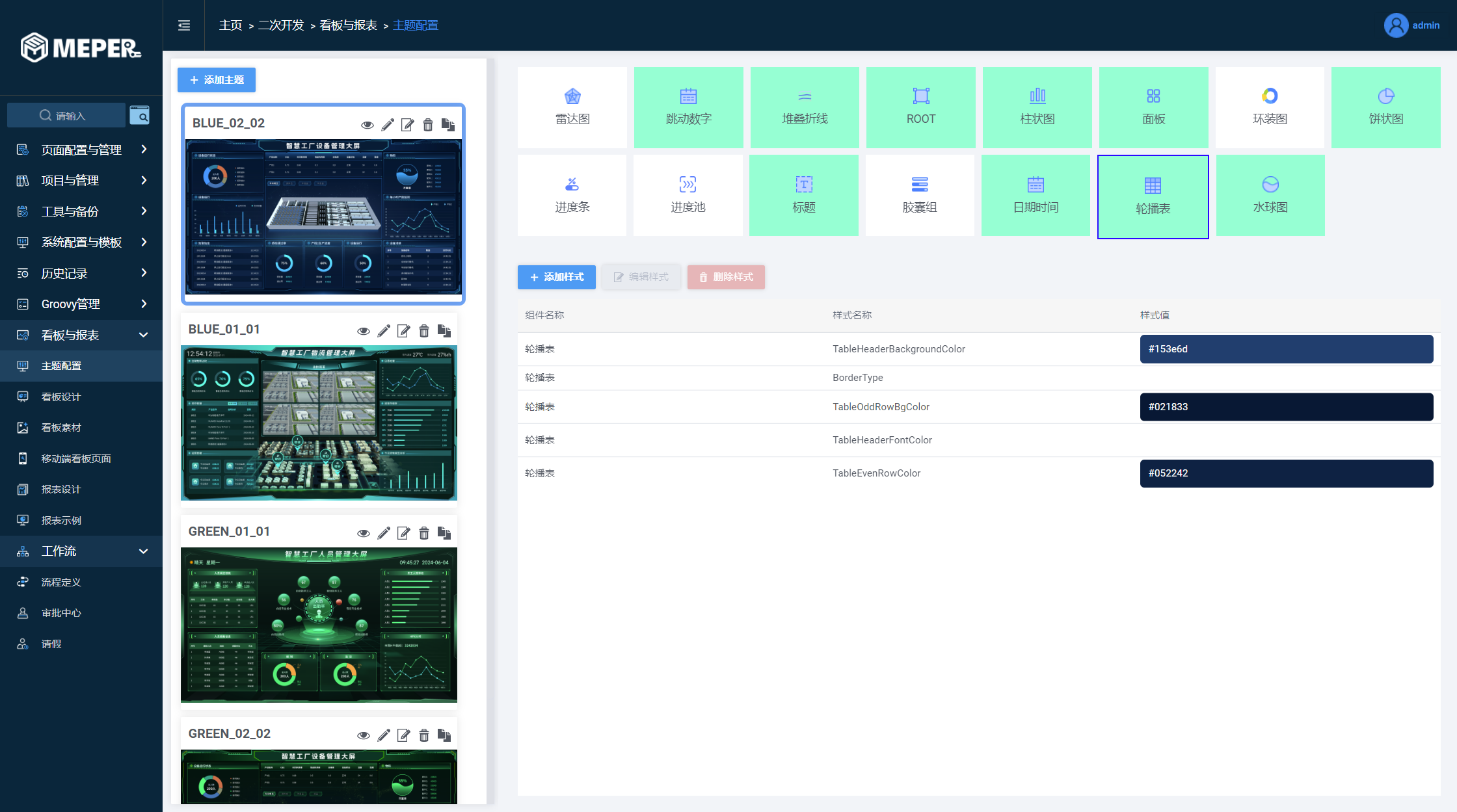Image resolution: width=1457 pixels, height=812 pixels.
Task: Open the BLUE_01_01 theme thumbnail
Action: (319, 423)
